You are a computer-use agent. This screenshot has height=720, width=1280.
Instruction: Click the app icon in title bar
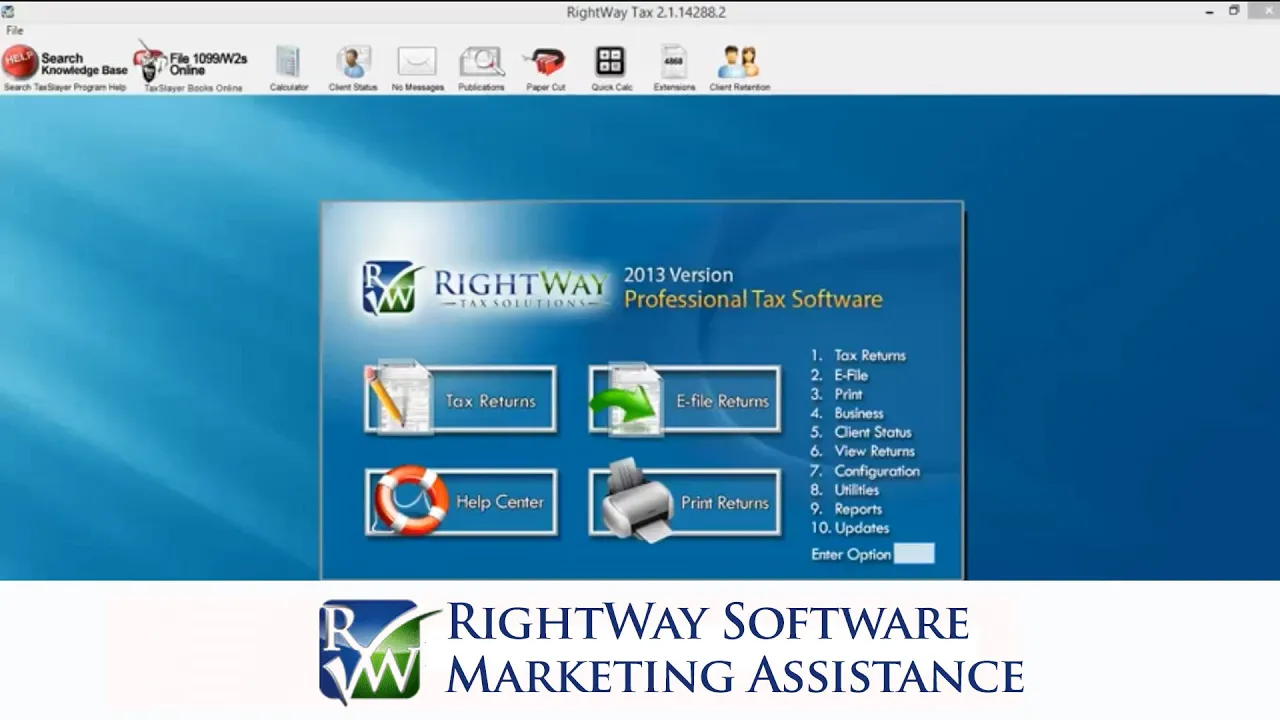pos(8,11)
